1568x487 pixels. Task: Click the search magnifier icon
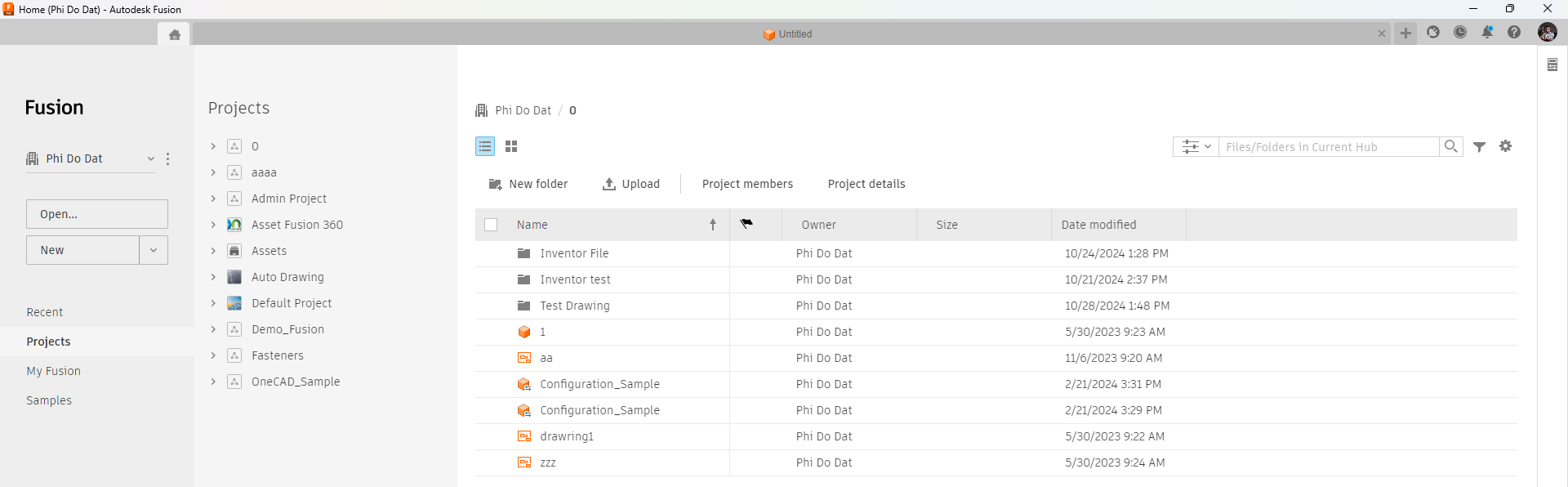(1450, 146)
